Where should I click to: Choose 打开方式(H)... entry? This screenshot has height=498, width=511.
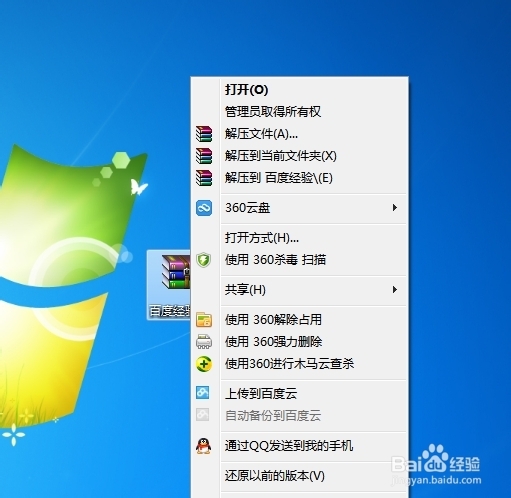[x=299, y=238]
